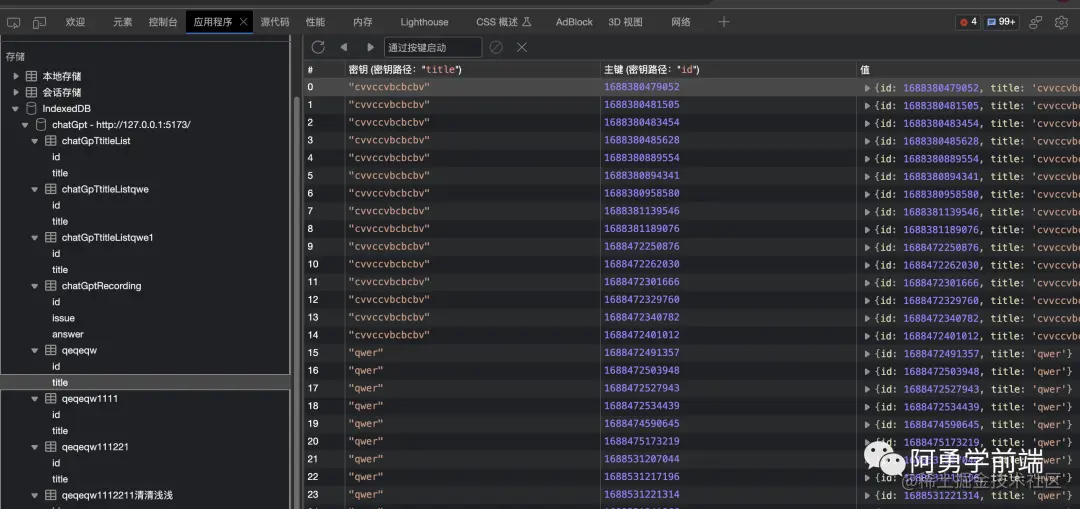1080x509 pixels.
Task: Switch to the 3D 视图 tab
Action: coord(625,22)
